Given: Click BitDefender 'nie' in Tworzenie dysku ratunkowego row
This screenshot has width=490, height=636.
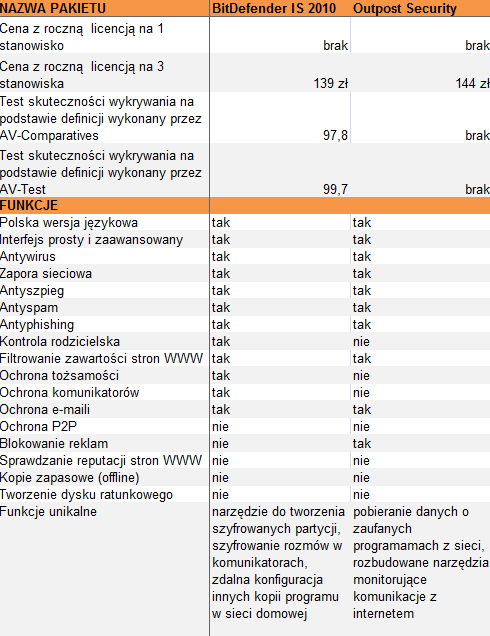Looking at the screenshot, I should pos(220,495).
